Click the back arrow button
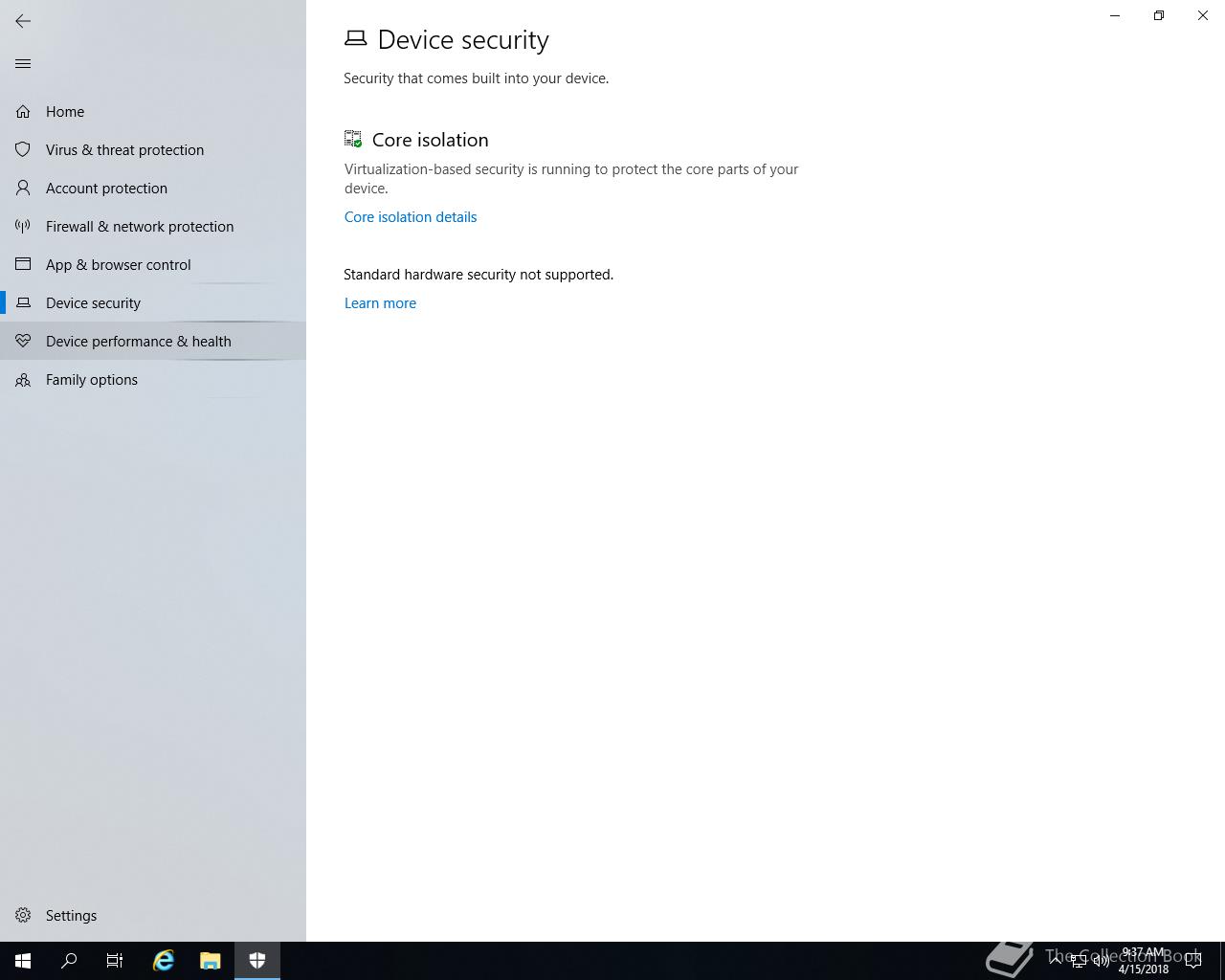Image resolution: width=1225 pixels, height=980 pixels. tap(23, 21)
